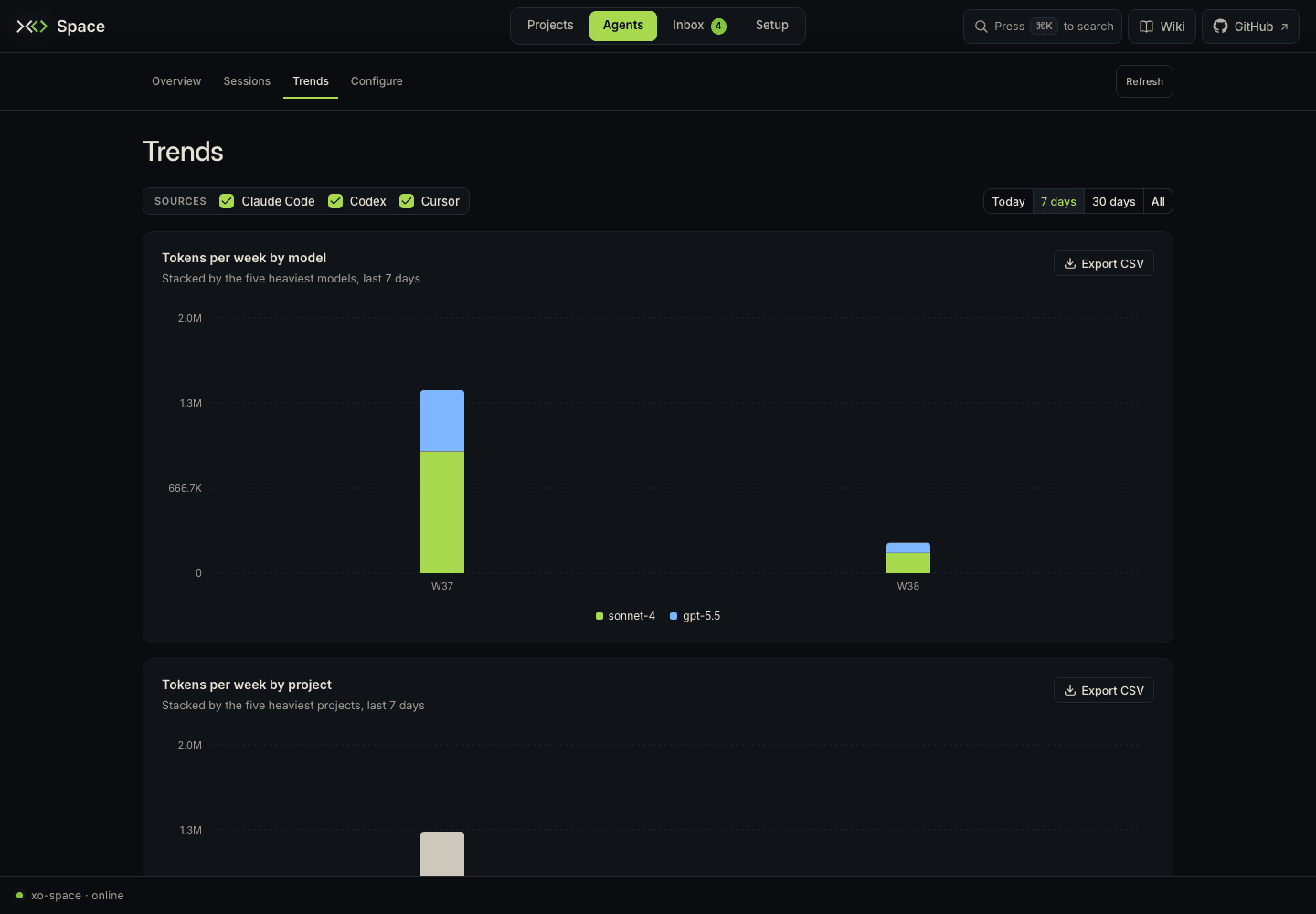Click the Space brand name
The width and height of the screenshot is (1316, 914).
tap(80, 27)
